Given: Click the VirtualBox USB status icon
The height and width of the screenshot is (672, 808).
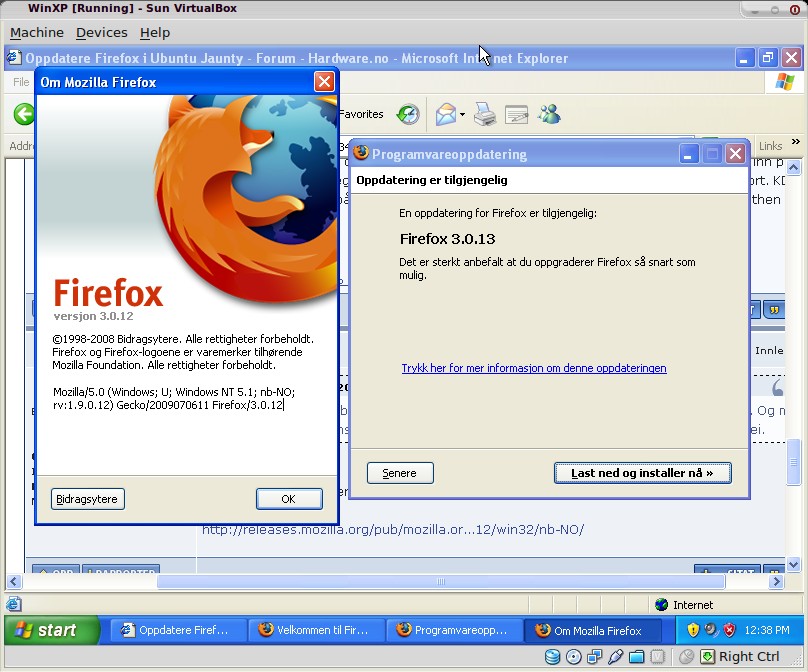Looking at the screenshot, I should (616, 657).
